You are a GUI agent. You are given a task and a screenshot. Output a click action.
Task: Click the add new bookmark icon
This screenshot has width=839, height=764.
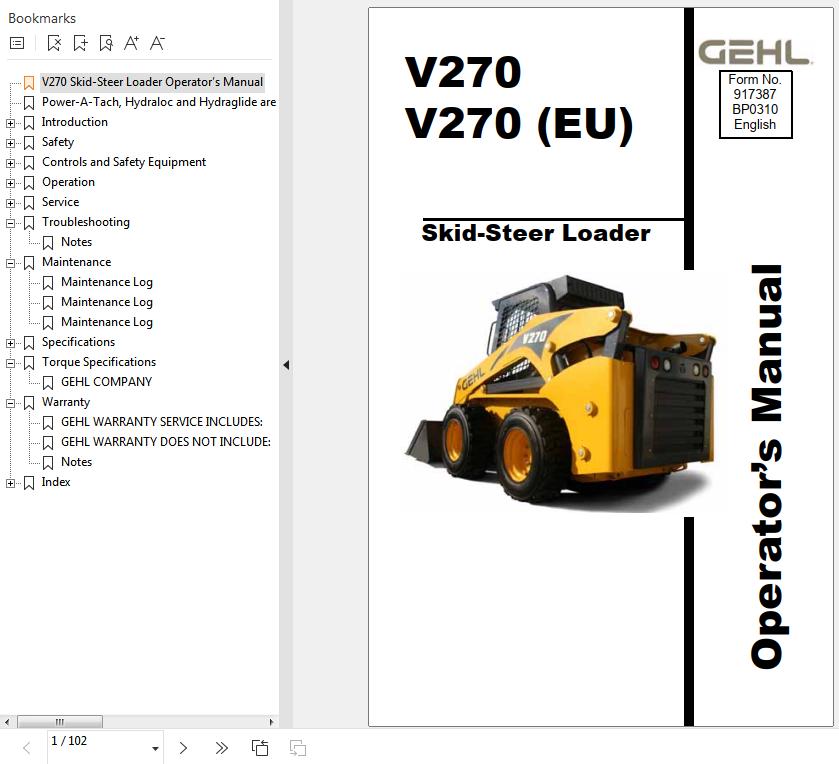(x=80, y=43)
